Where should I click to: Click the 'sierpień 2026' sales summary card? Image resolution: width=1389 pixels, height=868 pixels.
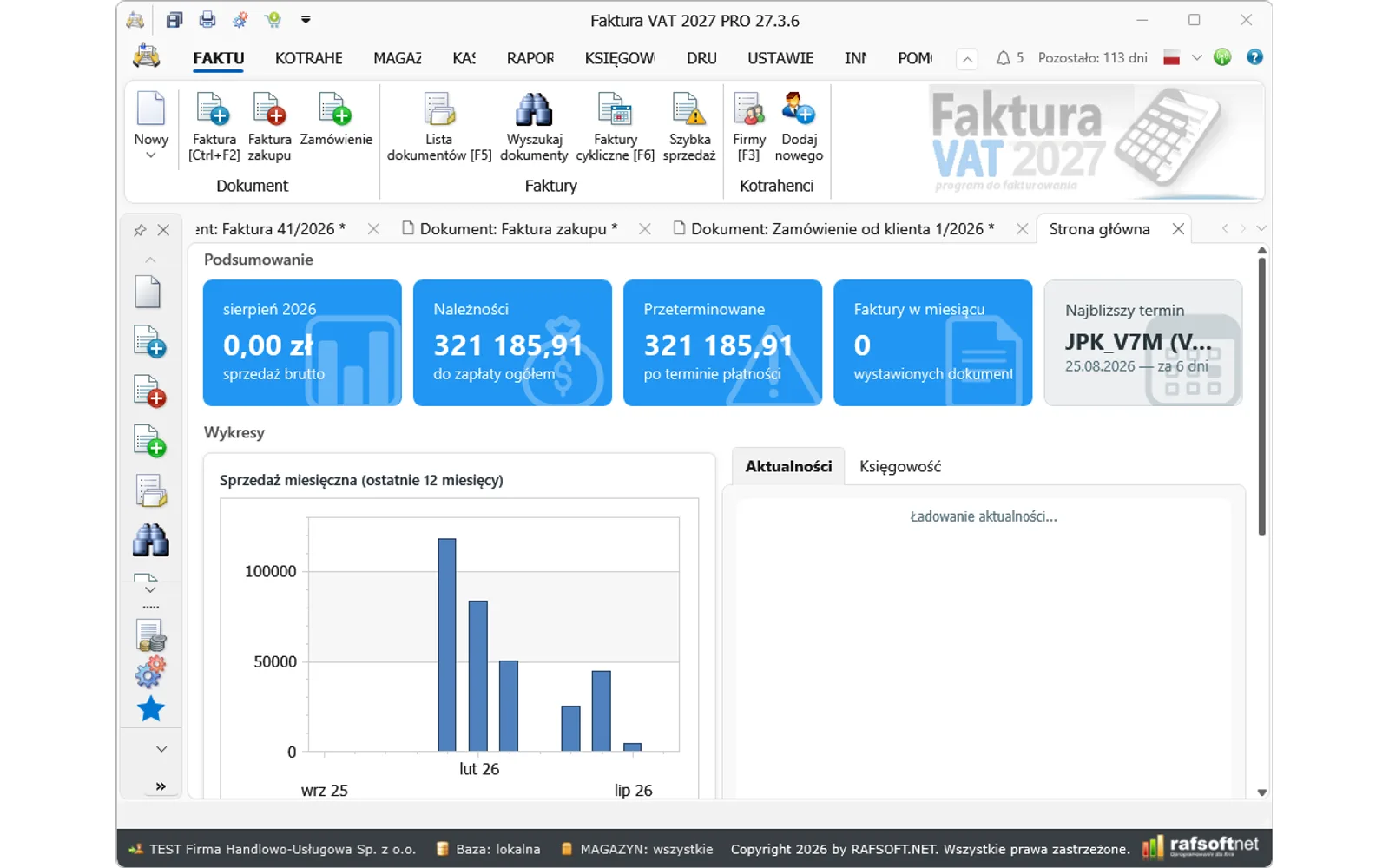pos(302,343)
